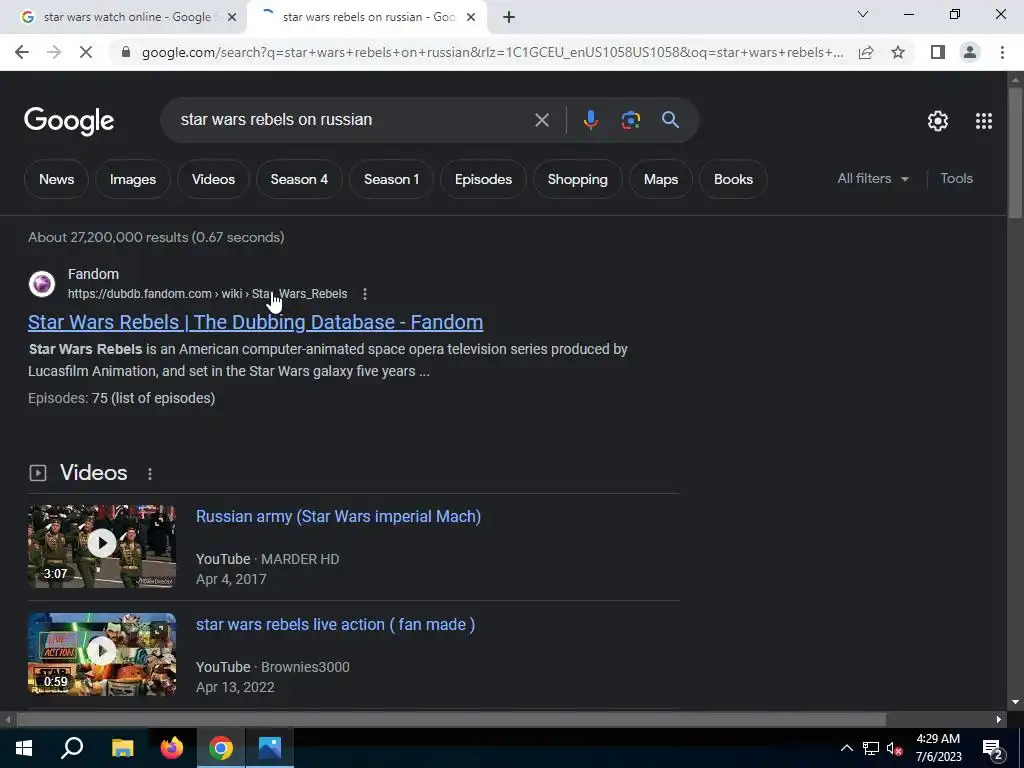Switch to Chrome on taskbar
This screenshot has width=1024, height=768.
(x=221, y=748)
